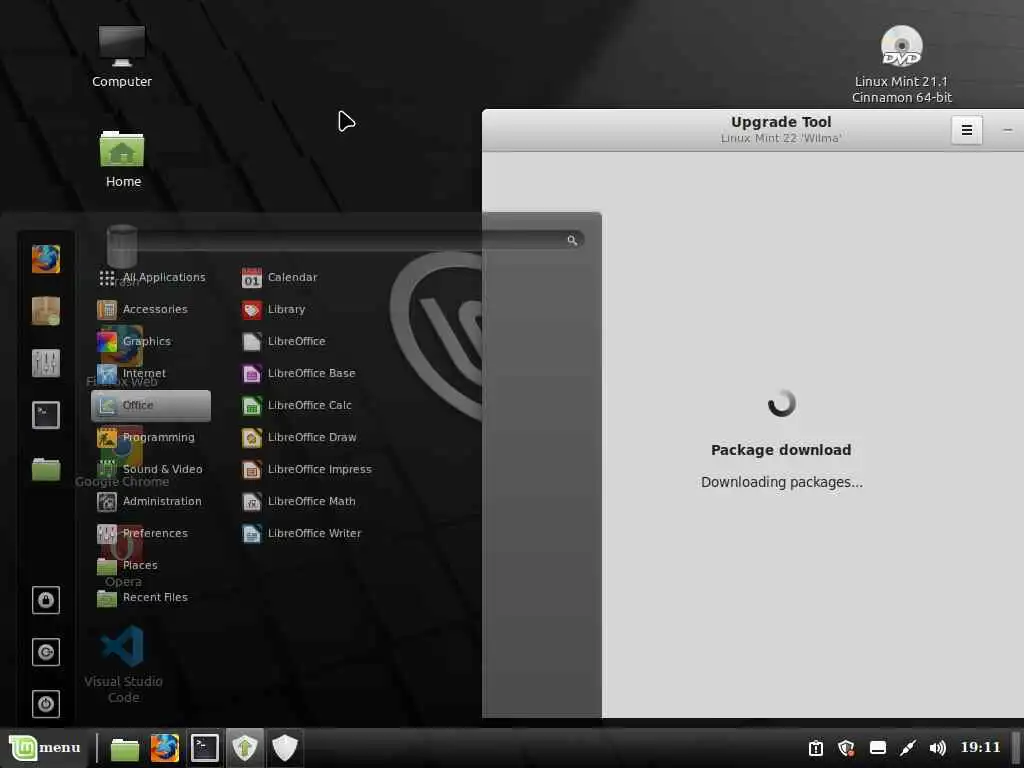Open LibreOffice Impress
This screenshot has height=768, width=1024.
[306, 470]
